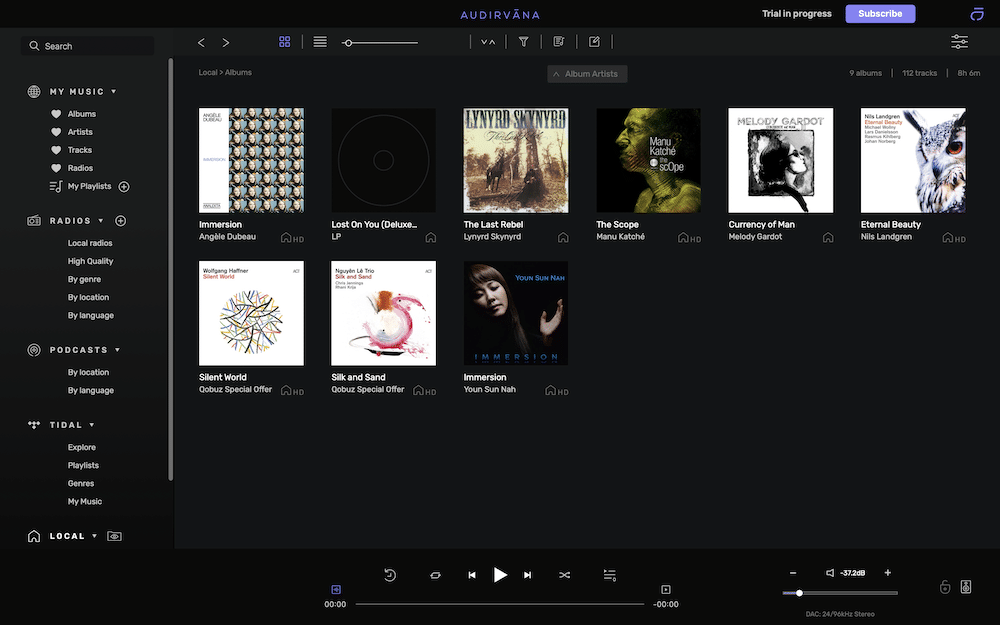Increase volume with plus button
The height and width of the screenshot is (625, 1000).
888,573
